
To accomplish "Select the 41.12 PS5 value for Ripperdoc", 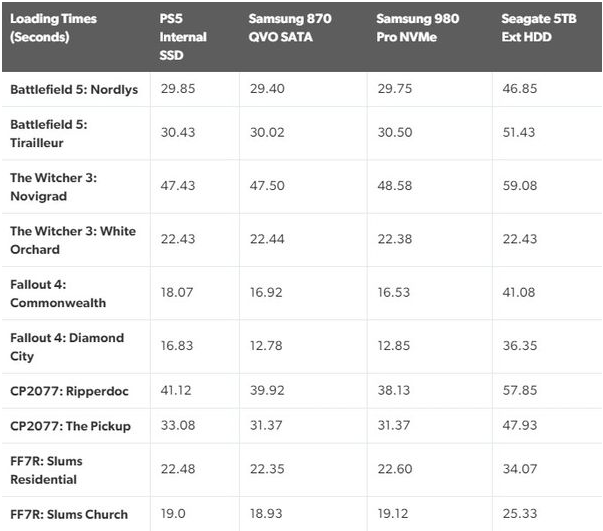I will coord(176,391).
